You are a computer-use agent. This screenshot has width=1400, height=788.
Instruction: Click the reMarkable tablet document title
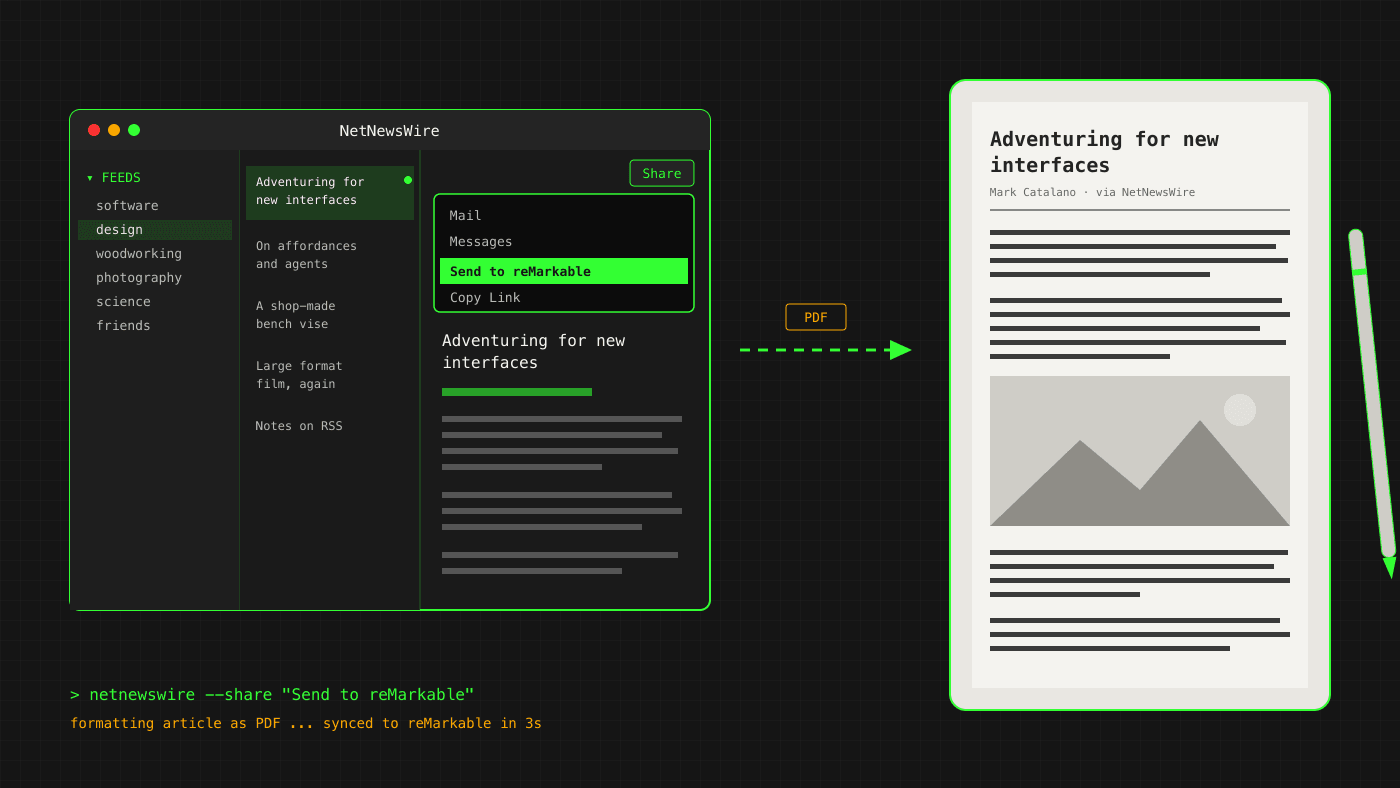coord(1104,152)
